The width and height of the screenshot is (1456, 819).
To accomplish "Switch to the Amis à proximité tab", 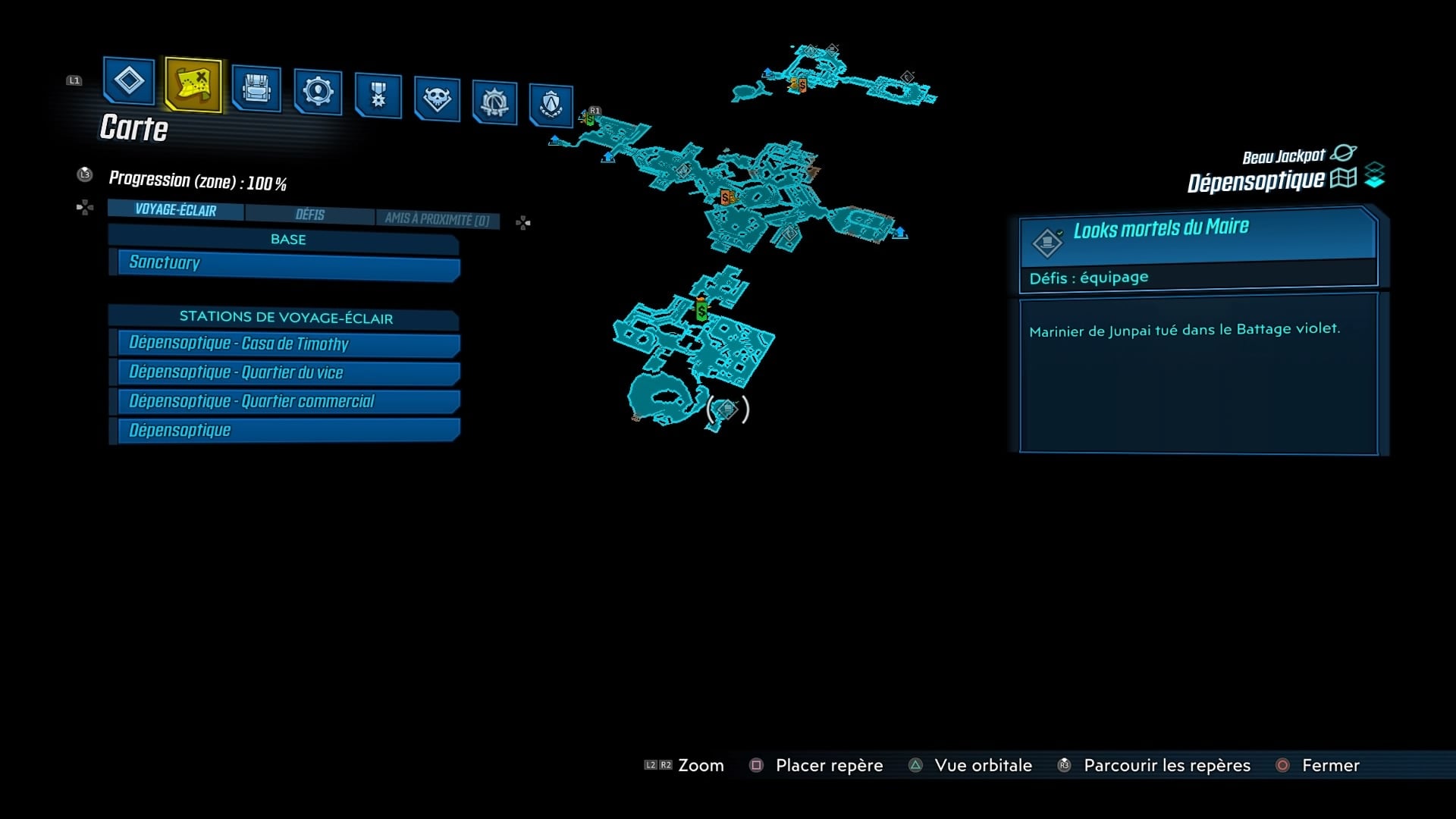I will (x=438, y=219).
